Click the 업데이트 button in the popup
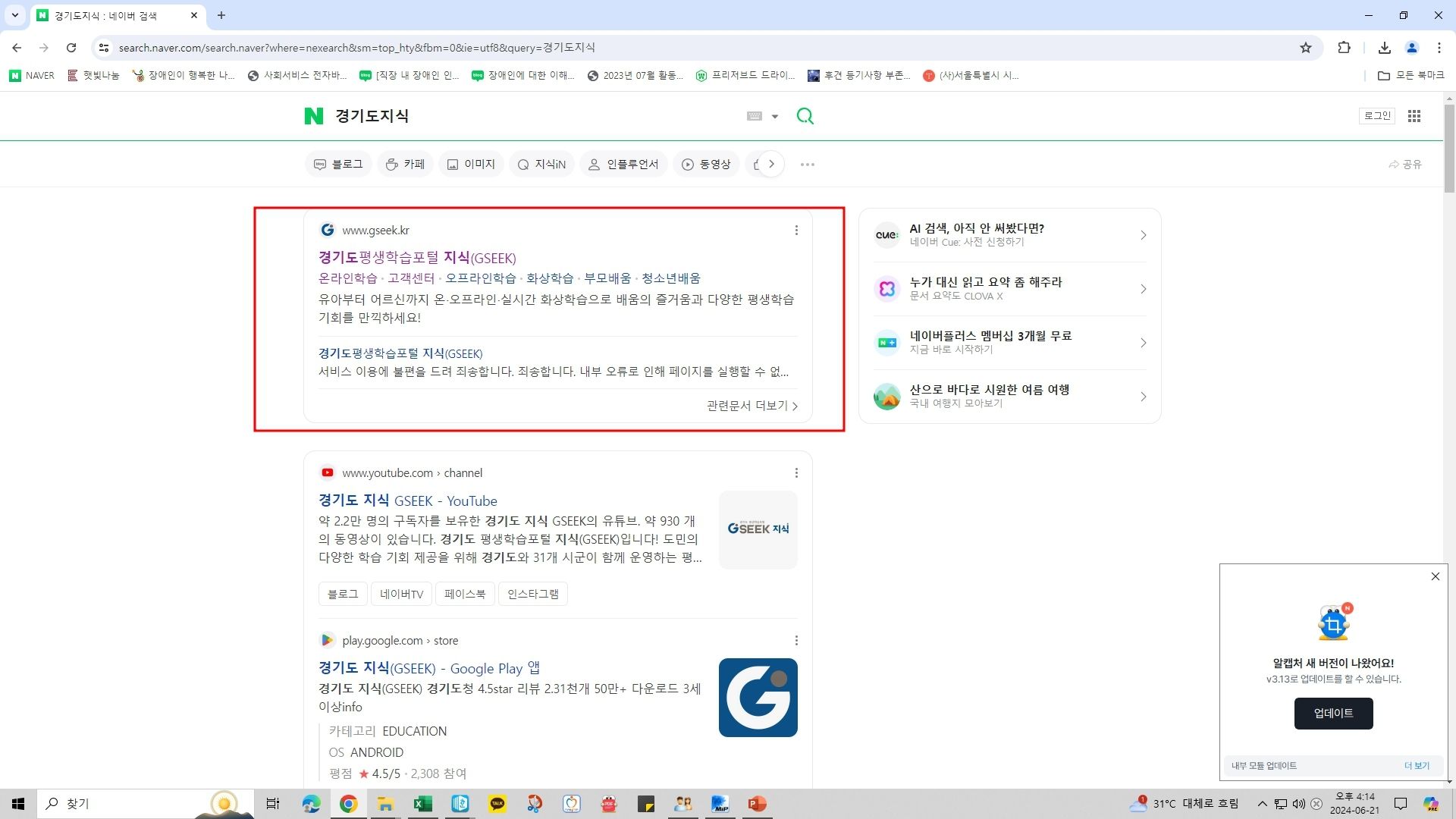The image size is (1456, 819). coord(1332,713)
